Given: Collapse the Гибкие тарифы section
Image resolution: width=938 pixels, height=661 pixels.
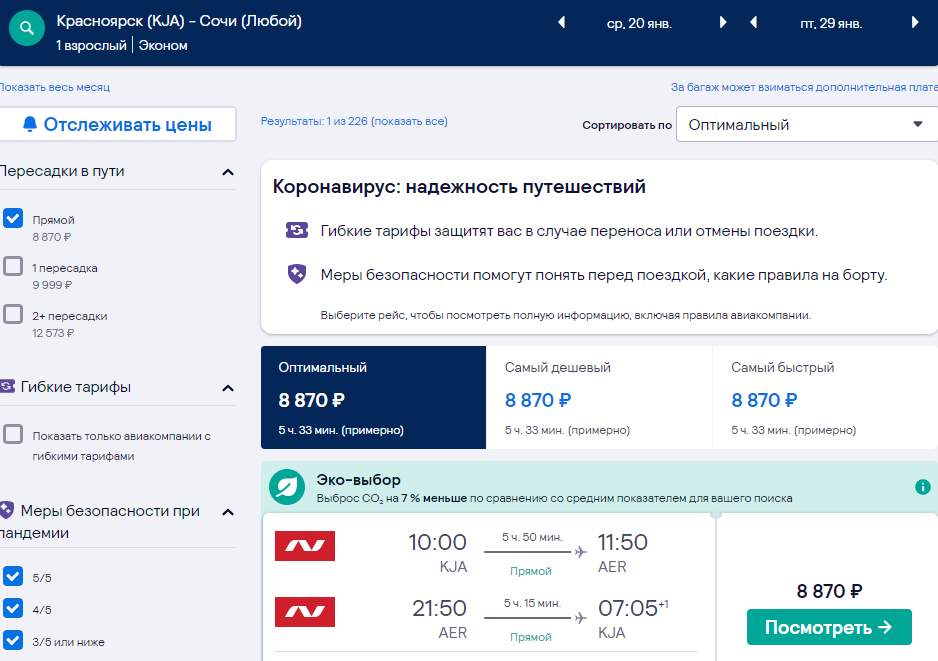Looking at the screenshot, I should [228, 388].
